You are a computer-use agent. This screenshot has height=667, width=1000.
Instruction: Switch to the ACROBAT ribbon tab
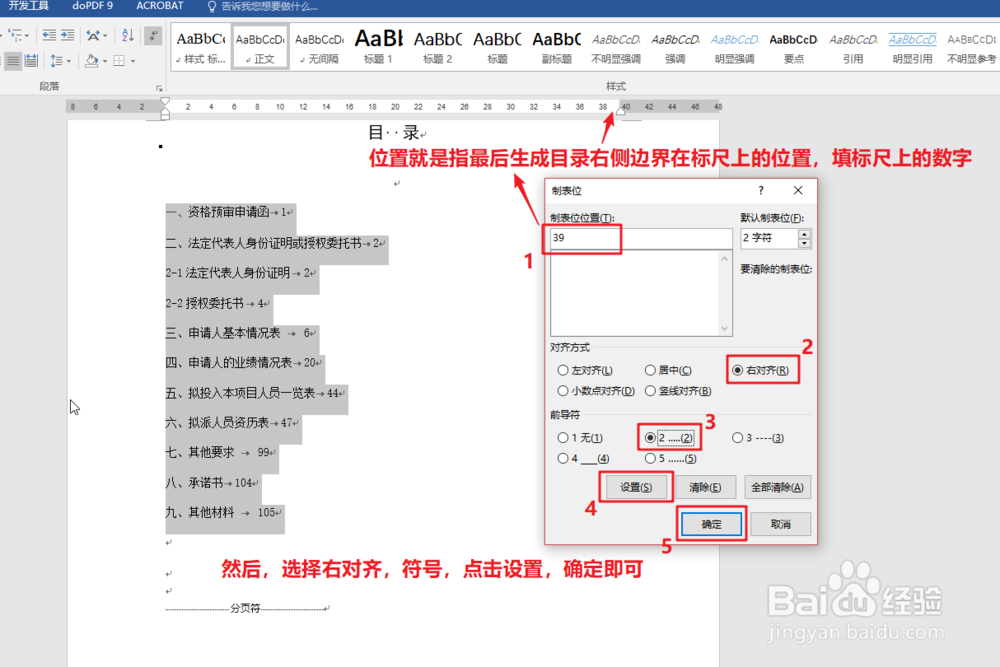(159, 6)
